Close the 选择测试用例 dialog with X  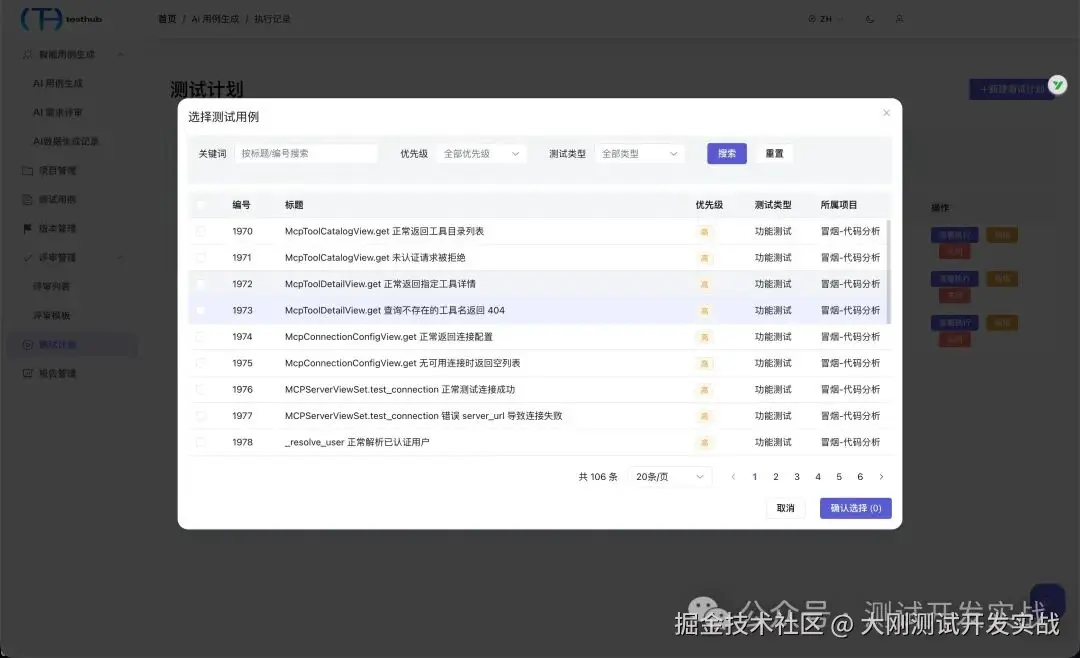coord(886,113)
